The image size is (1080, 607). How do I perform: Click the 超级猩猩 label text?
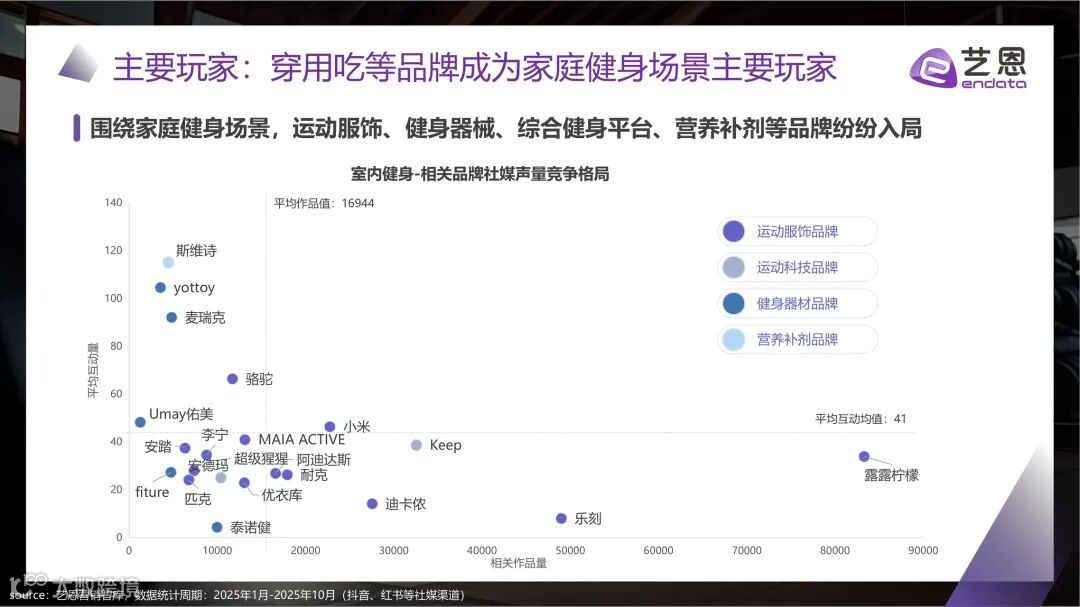[x=261, y=459]
